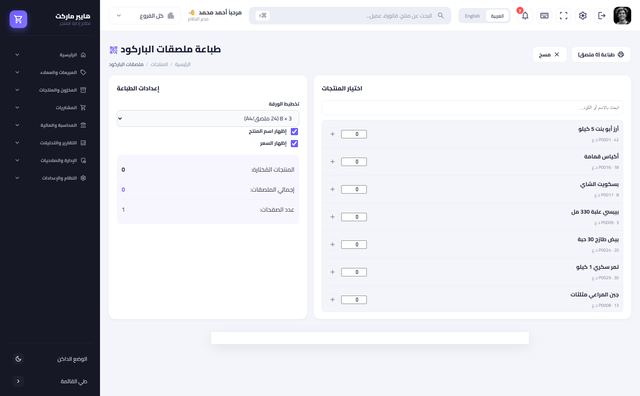640x396 pixels.
Task: Uncheck إظهار السعر checkbox
Action: tap(294, 143)
